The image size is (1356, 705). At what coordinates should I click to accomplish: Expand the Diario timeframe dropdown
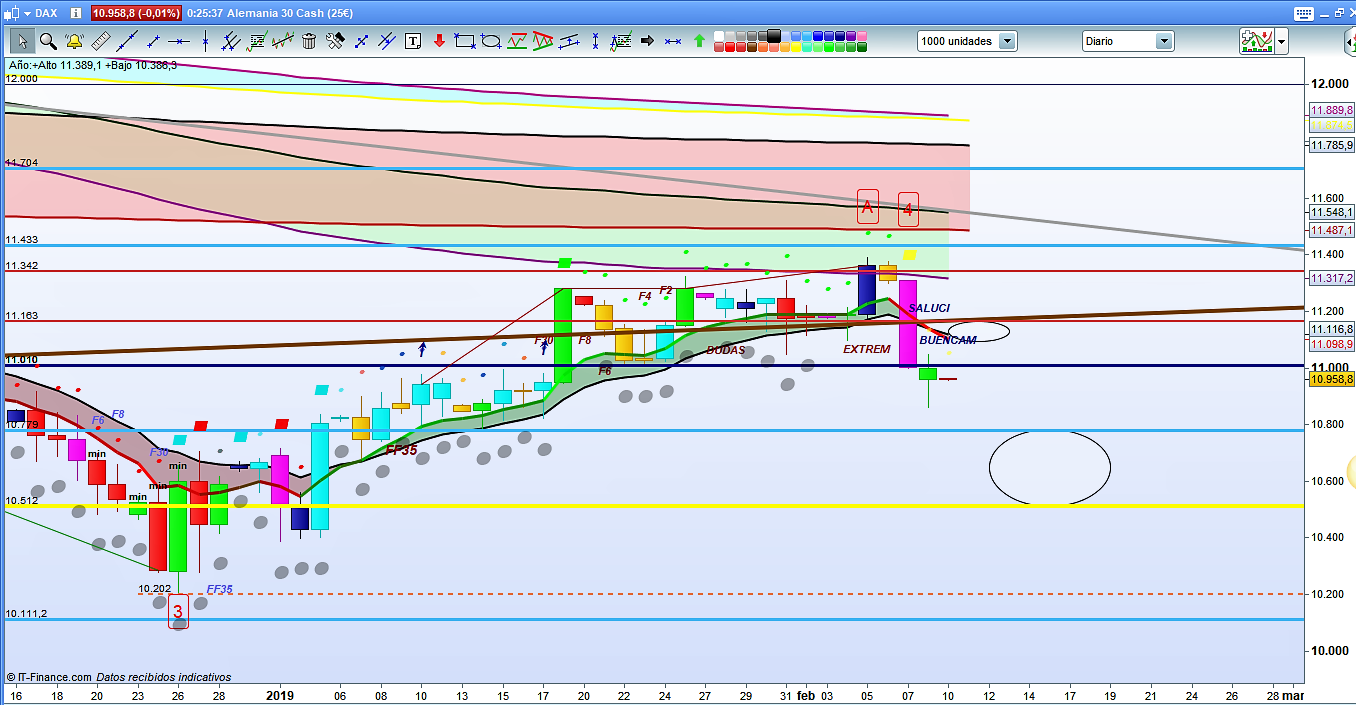pyautogui.click(x=1164, y=41)
